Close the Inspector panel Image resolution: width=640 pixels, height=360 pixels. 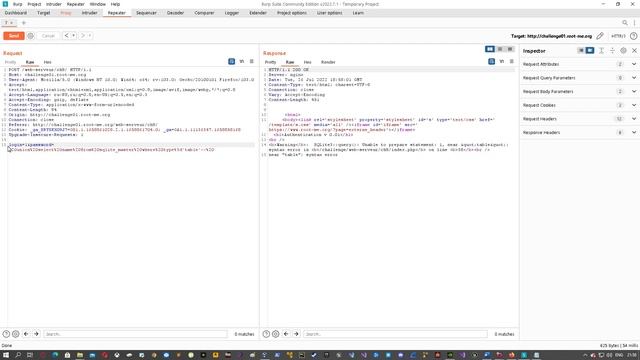pyautogui.click(x=634, y=51)
